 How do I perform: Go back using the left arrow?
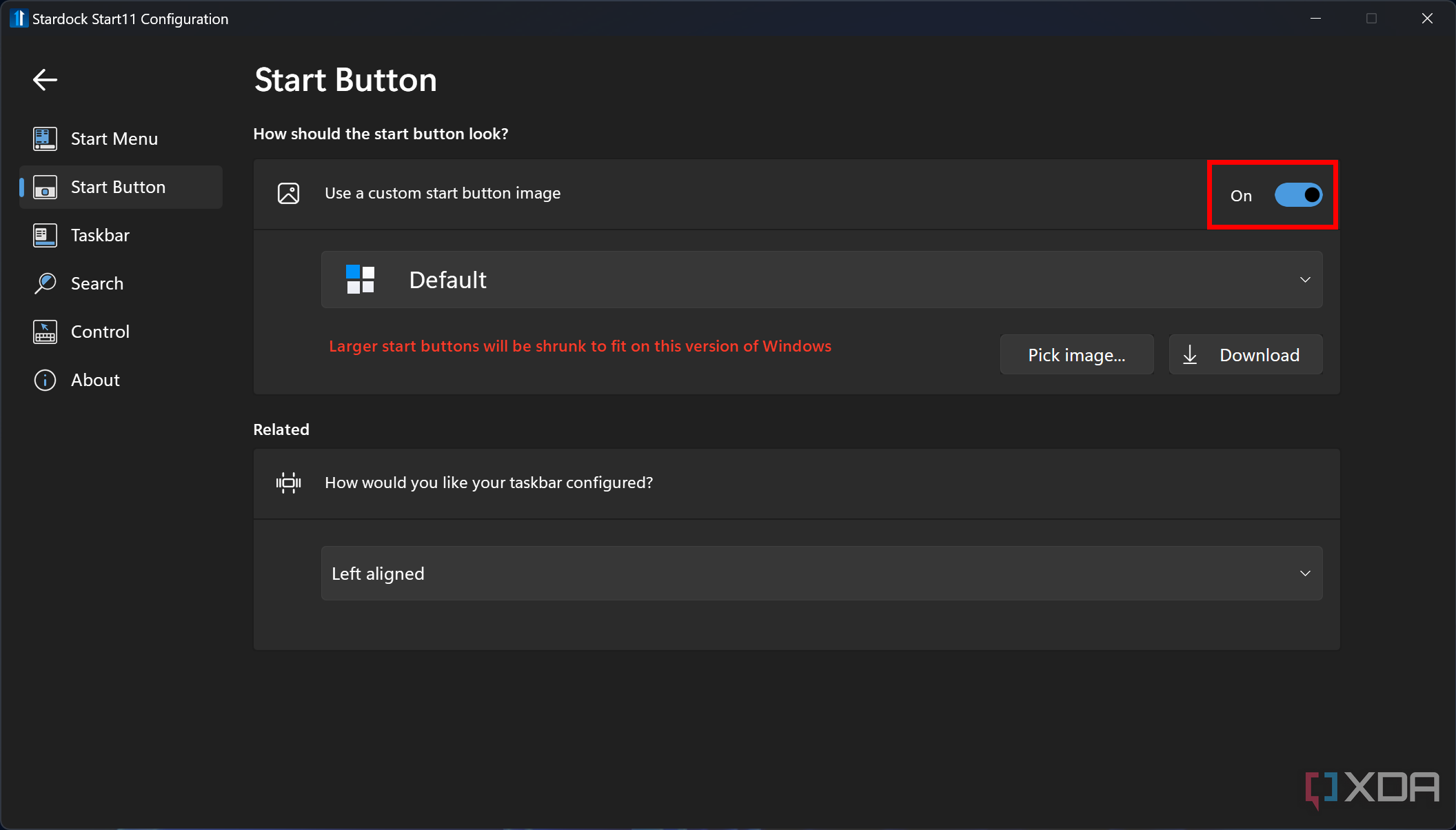pos(45,80)
